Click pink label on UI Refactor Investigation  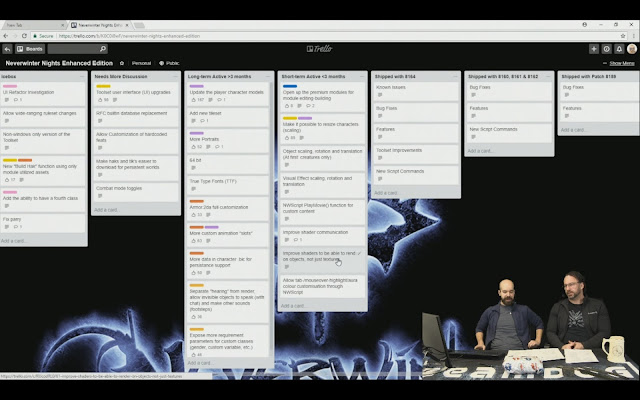coord(10,86)
